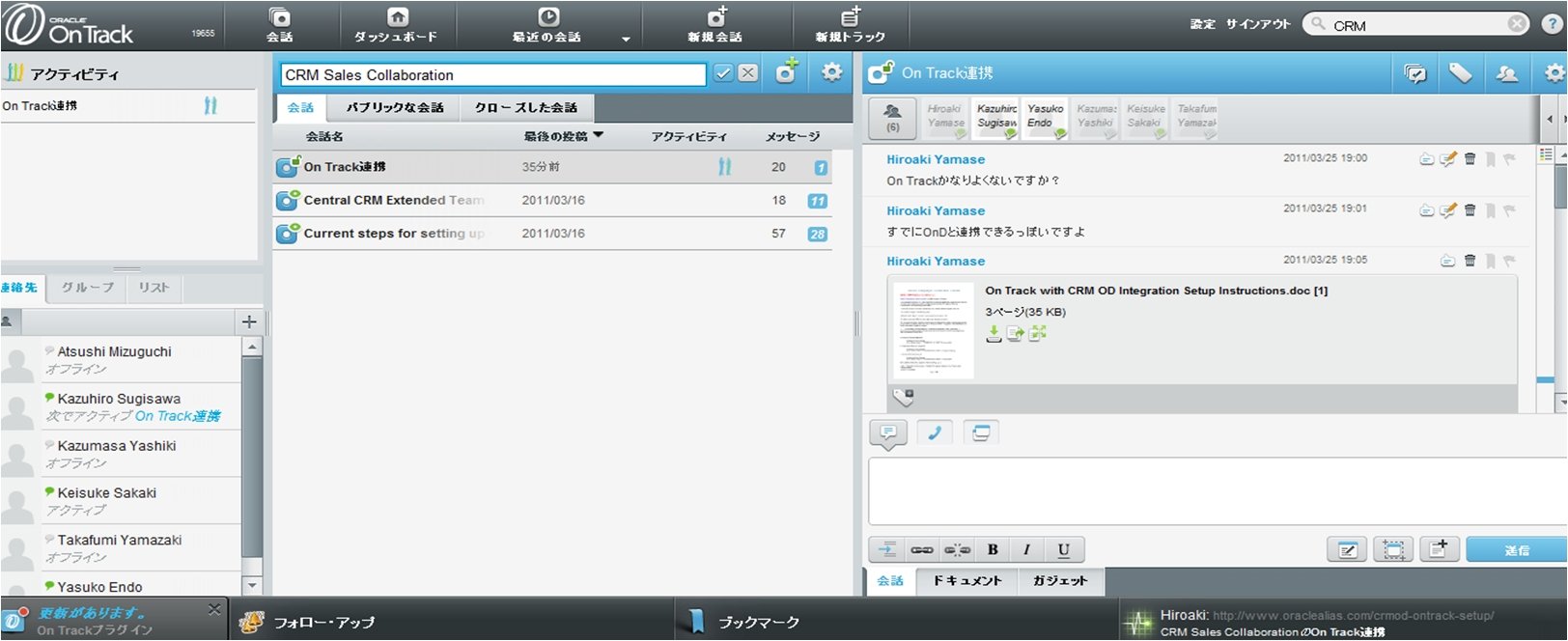The image size is (1568, 641).
Task: Start a web conference window icon
Action: [x=981, y=433]
